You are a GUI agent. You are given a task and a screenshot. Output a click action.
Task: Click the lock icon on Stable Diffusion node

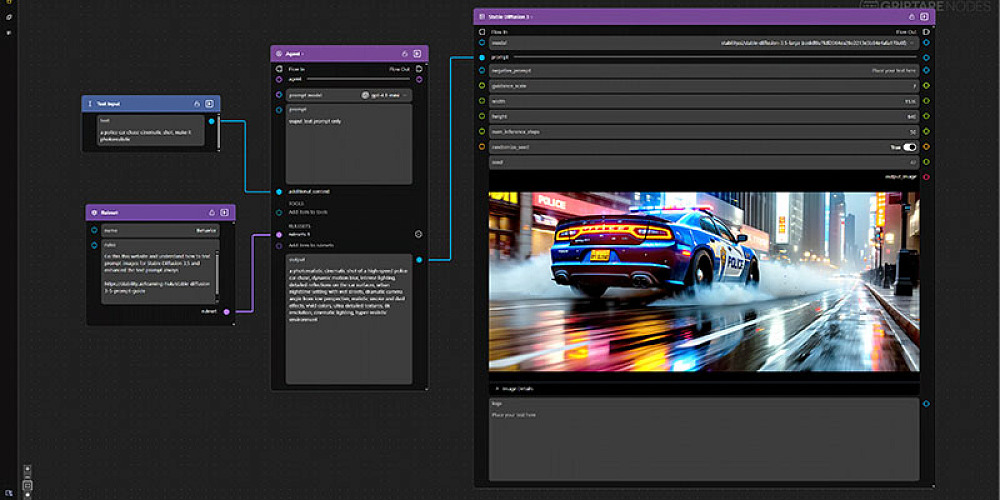coord(911,17)
